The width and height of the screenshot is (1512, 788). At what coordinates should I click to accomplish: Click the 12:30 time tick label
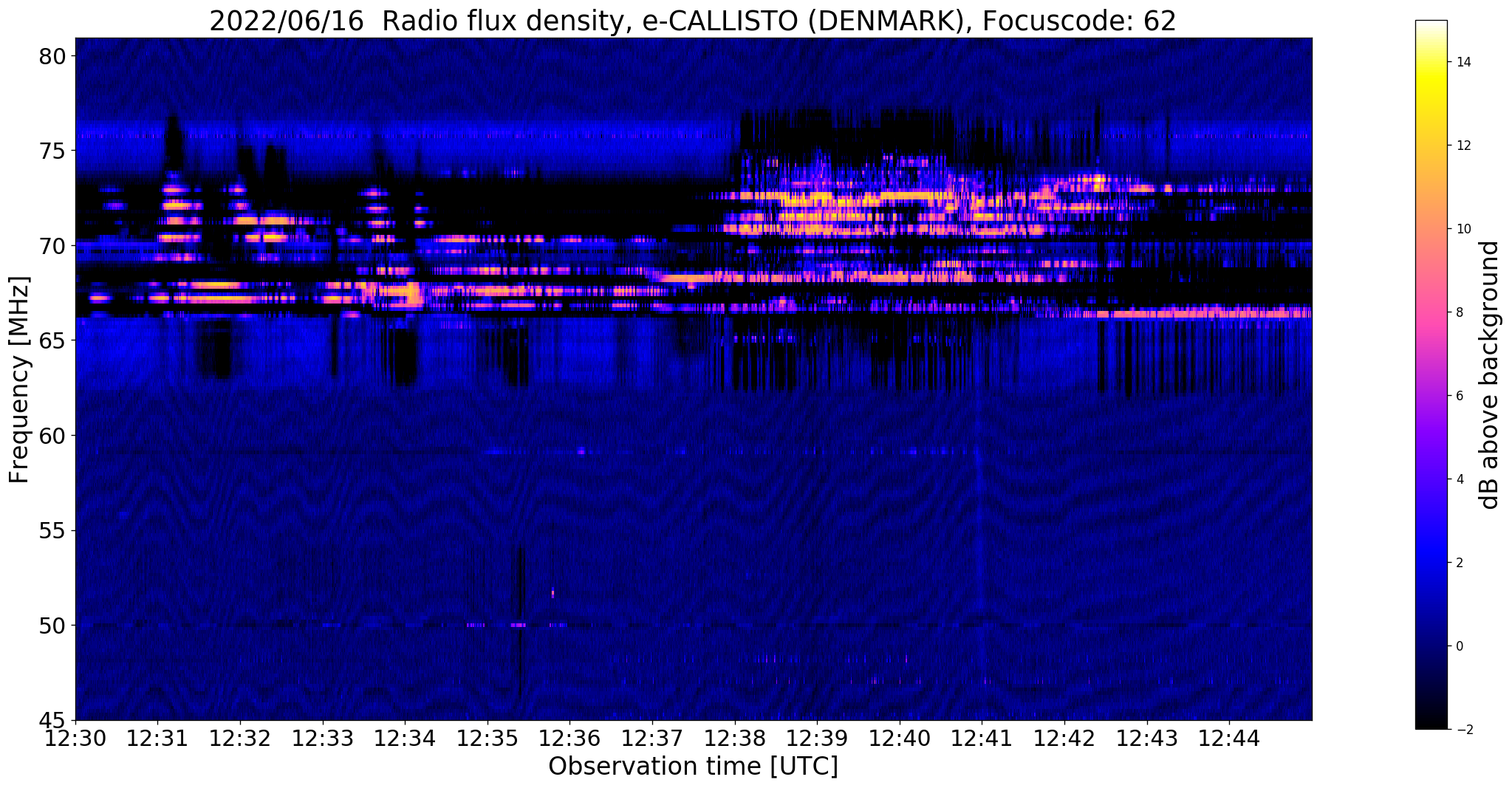click(75, 739)
